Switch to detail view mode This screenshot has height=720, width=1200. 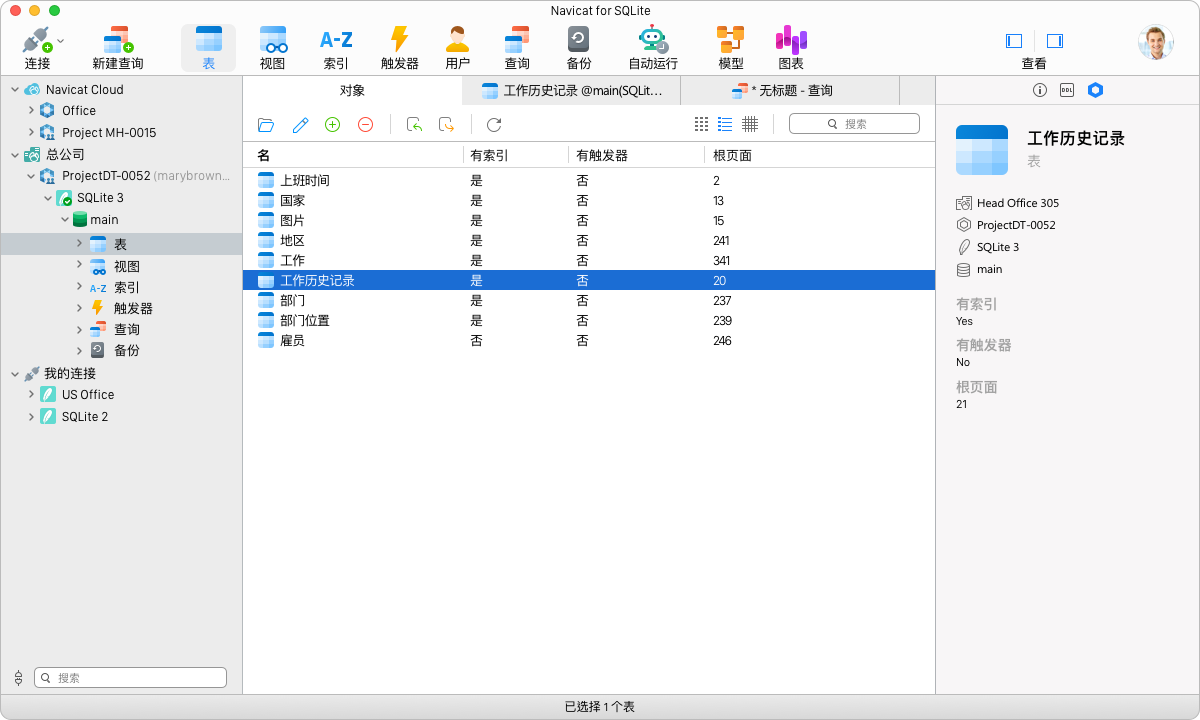750,124
